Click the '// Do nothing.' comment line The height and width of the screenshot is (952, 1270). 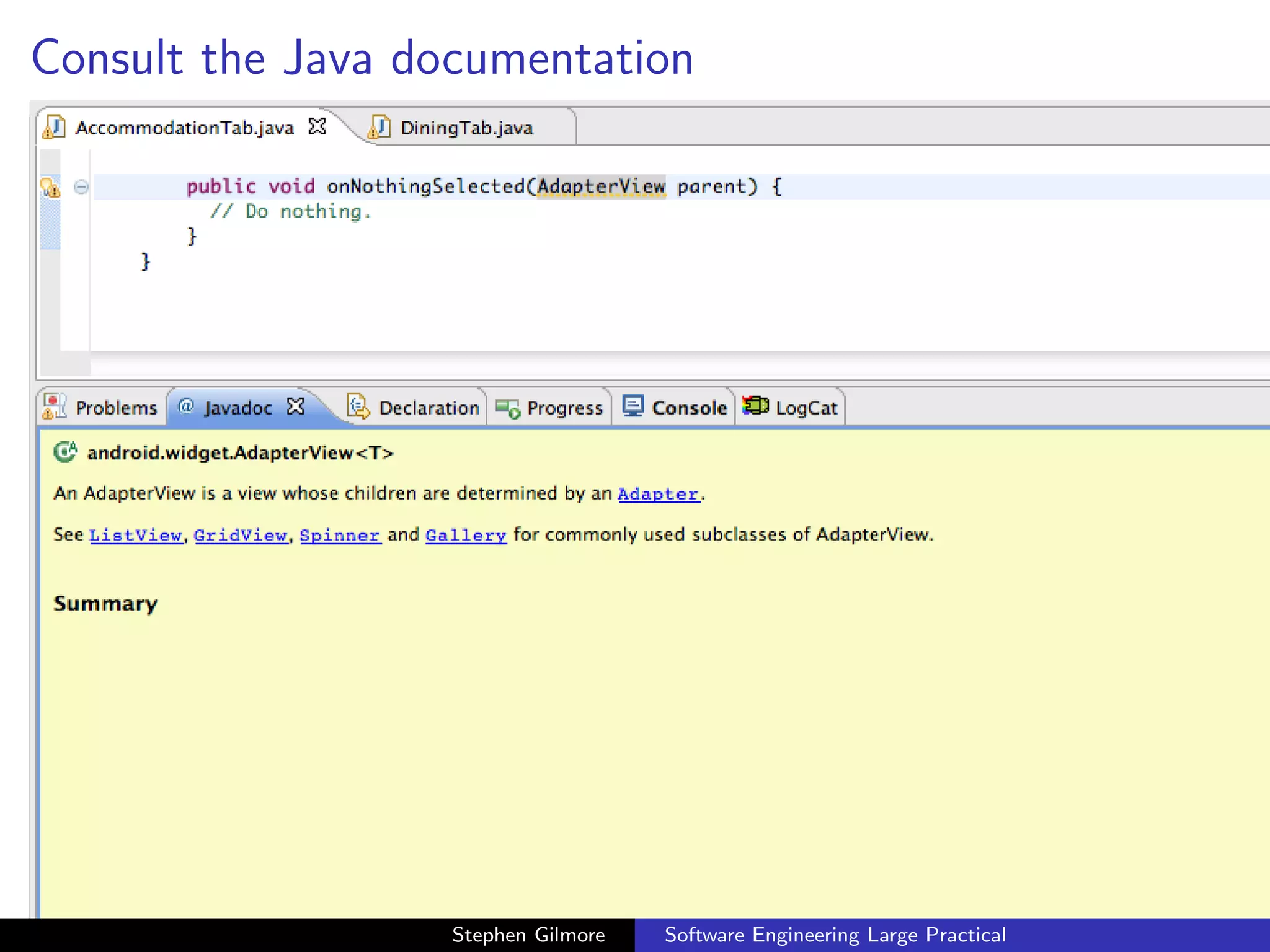point(290,211)
